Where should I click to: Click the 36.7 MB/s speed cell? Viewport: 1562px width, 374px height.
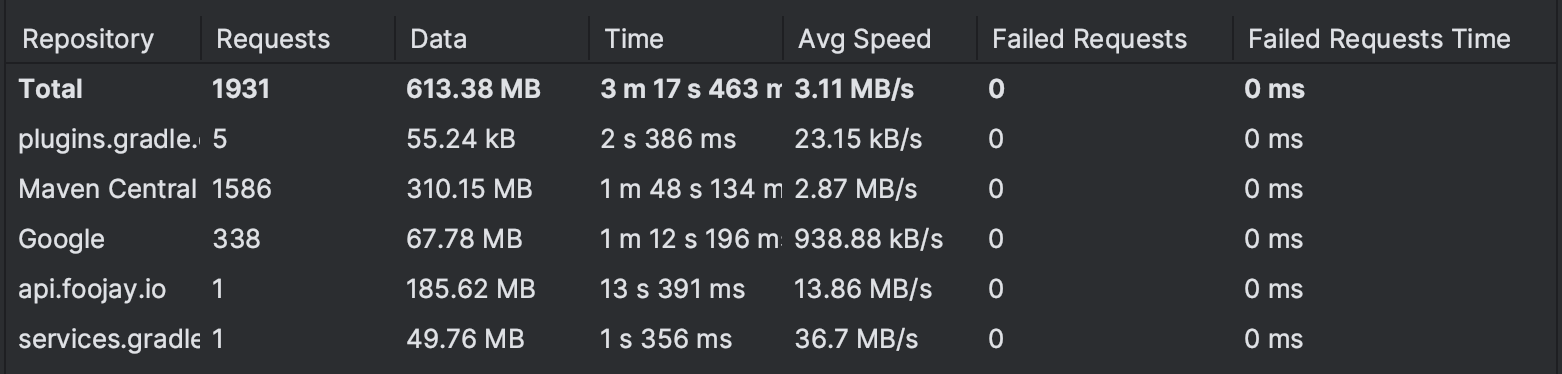click(x=856, y=339)
